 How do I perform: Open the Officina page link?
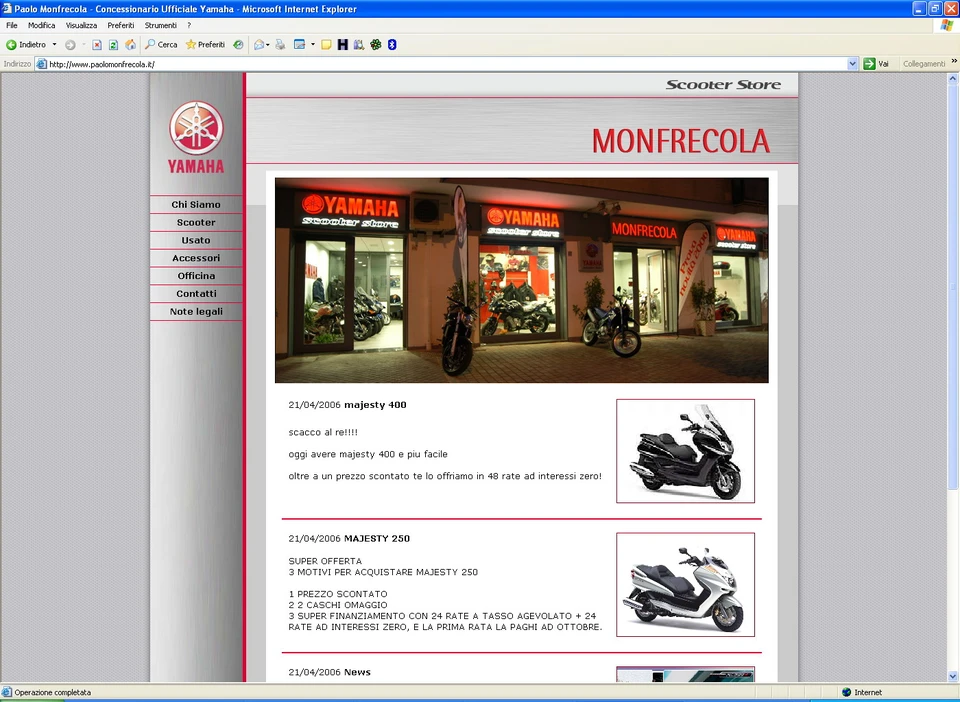(x=196, y=275)
